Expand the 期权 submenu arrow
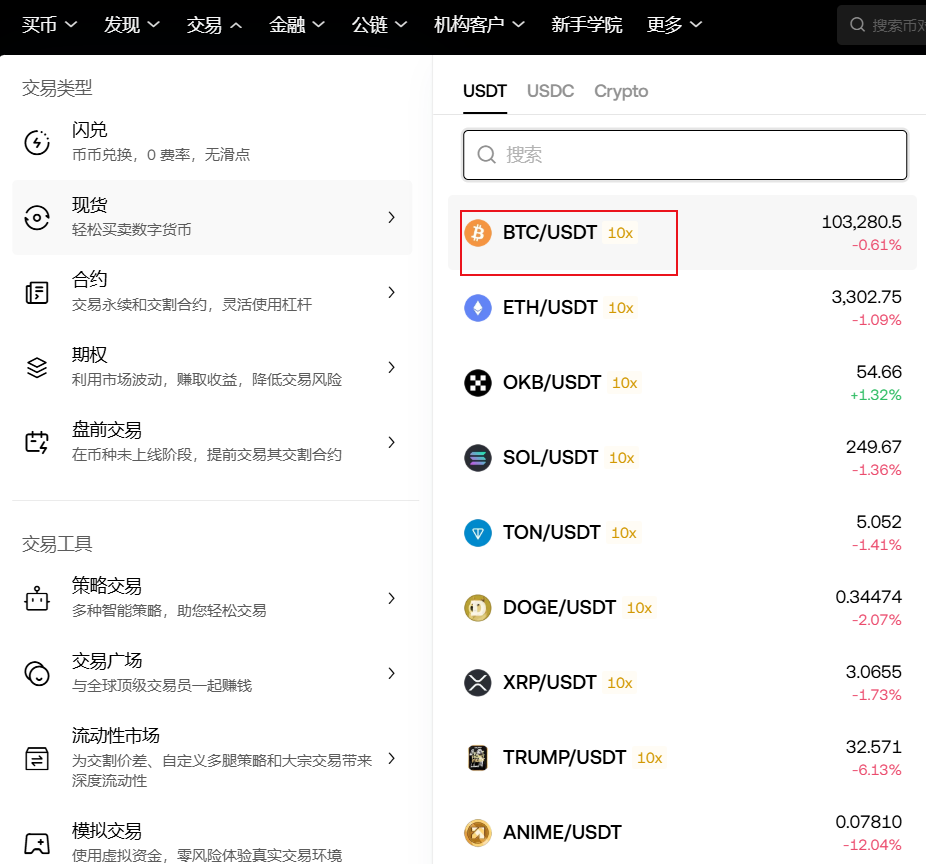 click(391, 367)
